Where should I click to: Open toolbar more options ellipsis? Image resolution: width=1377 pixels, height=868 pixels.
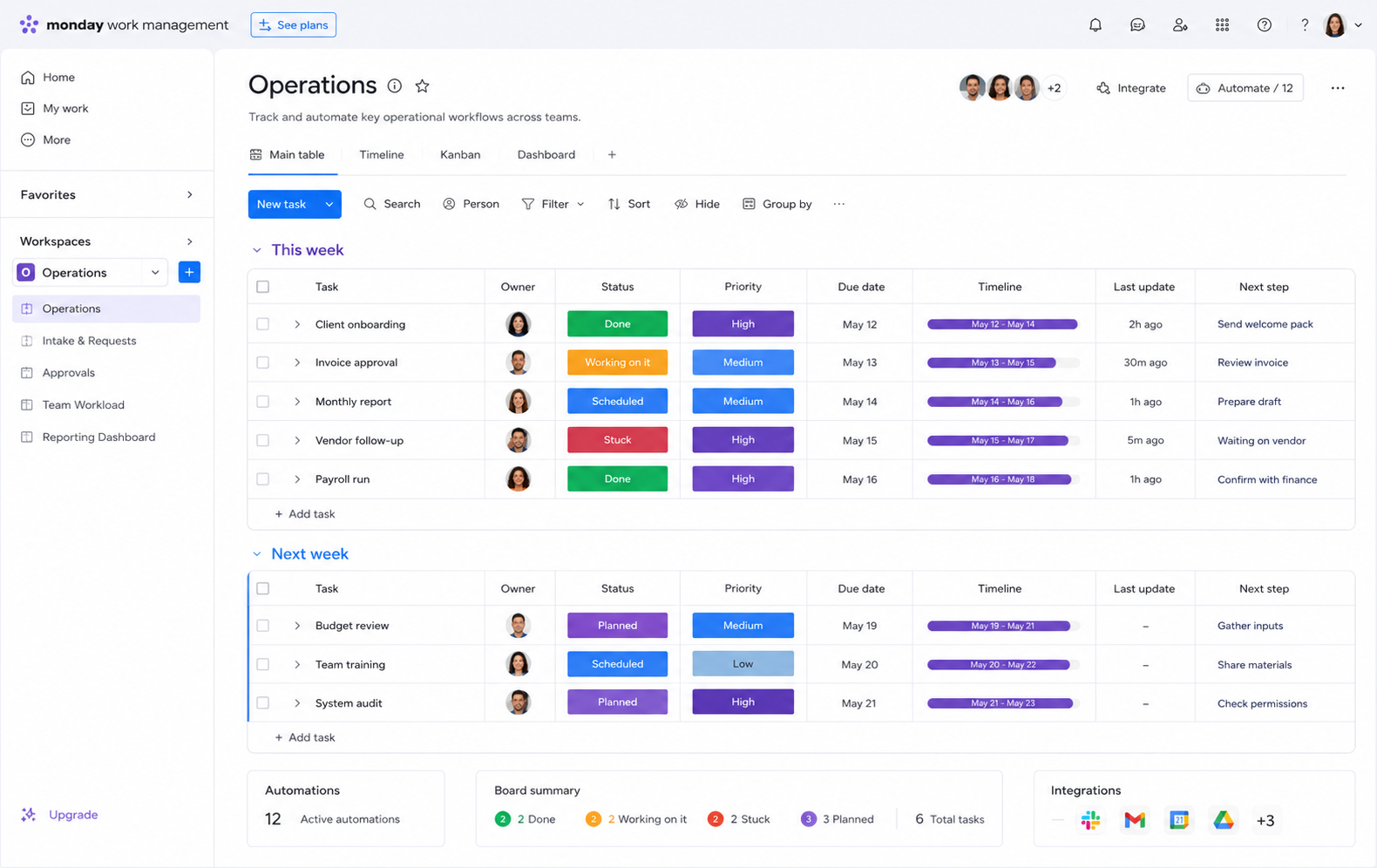pyautogui.click(x=838, y=204)
